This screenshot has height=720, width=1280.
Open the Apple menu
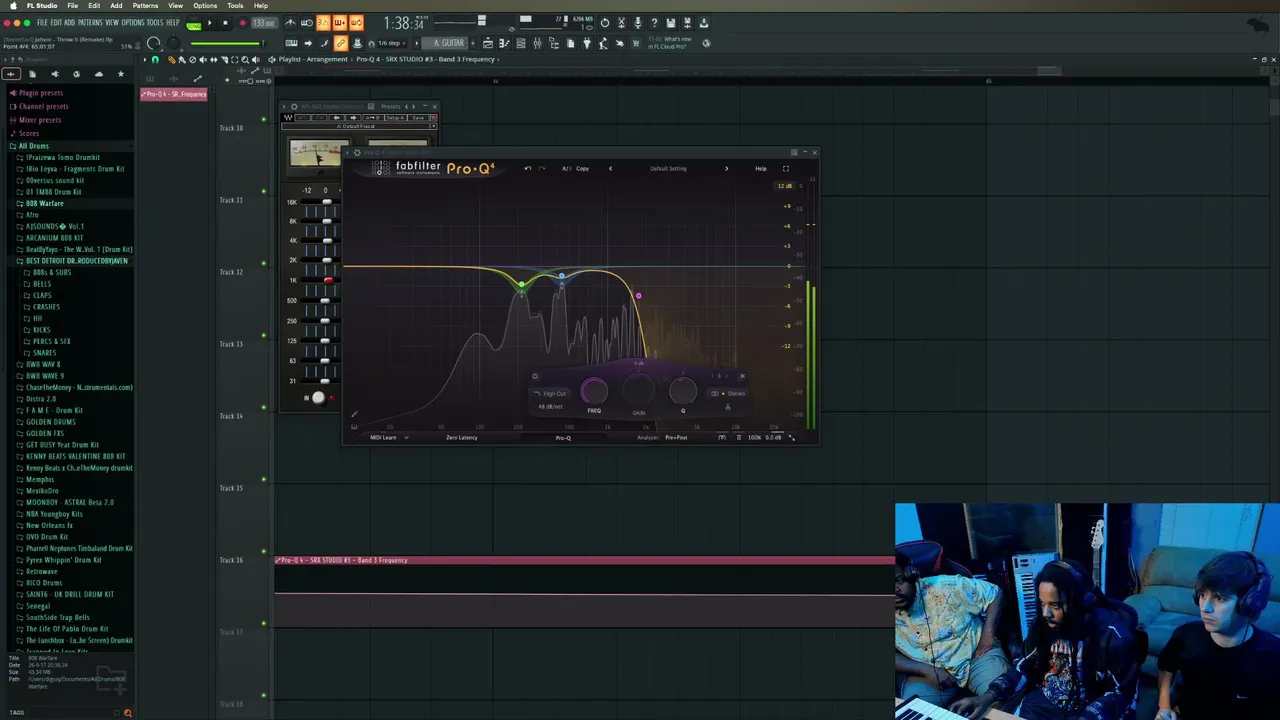pos(13,6)
